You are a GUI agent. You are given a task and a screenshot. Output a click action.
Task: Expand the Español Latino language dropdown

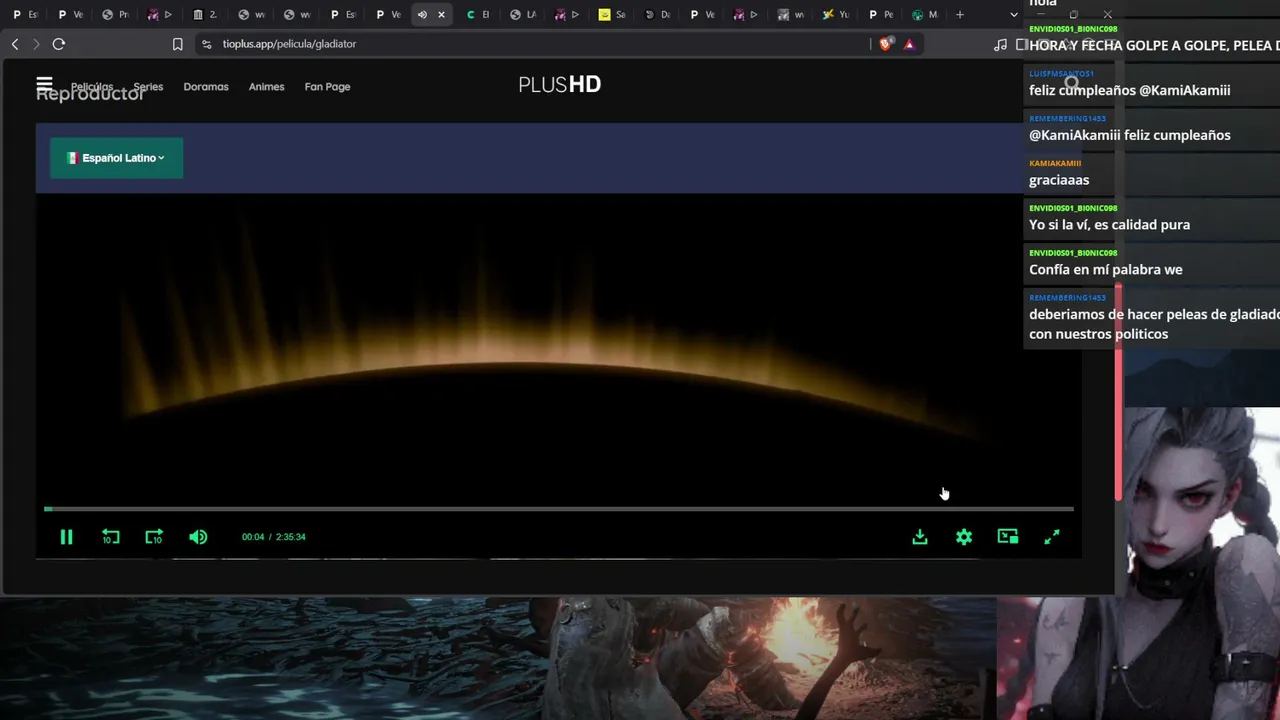point(116,158)
